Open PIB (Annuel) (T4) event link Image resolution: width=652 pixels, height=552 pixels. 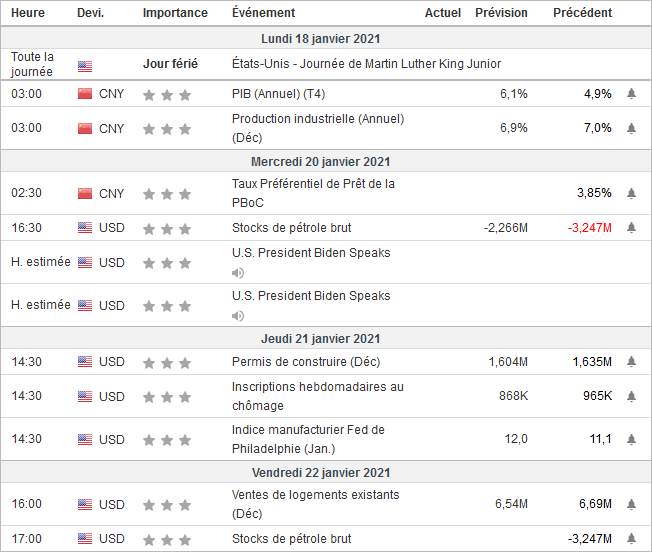(x=277, y=94)
